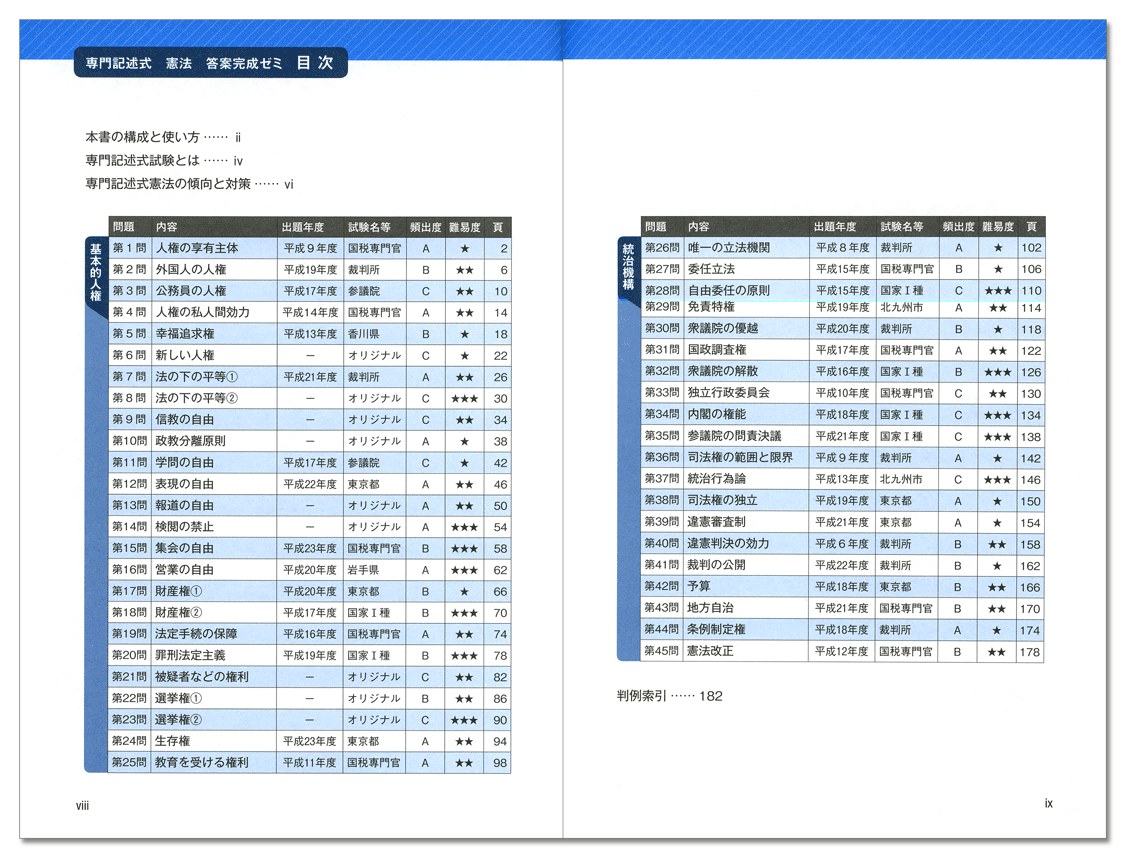Click the 頻出度 column header on the left page
The image size is (1127, 858).
425,228
